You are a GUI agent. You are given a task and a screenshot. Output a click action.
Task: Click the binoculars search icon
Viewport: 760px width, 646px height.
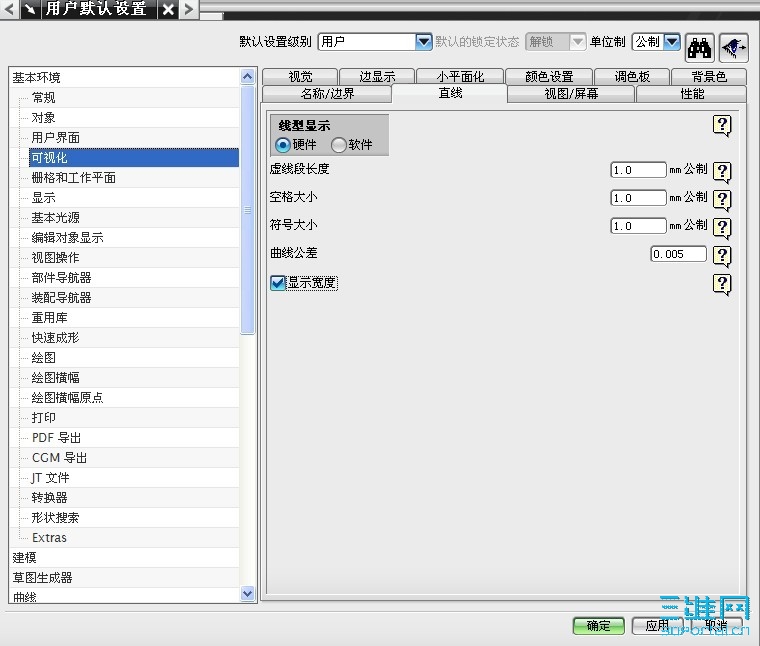[x=699, y=47]
